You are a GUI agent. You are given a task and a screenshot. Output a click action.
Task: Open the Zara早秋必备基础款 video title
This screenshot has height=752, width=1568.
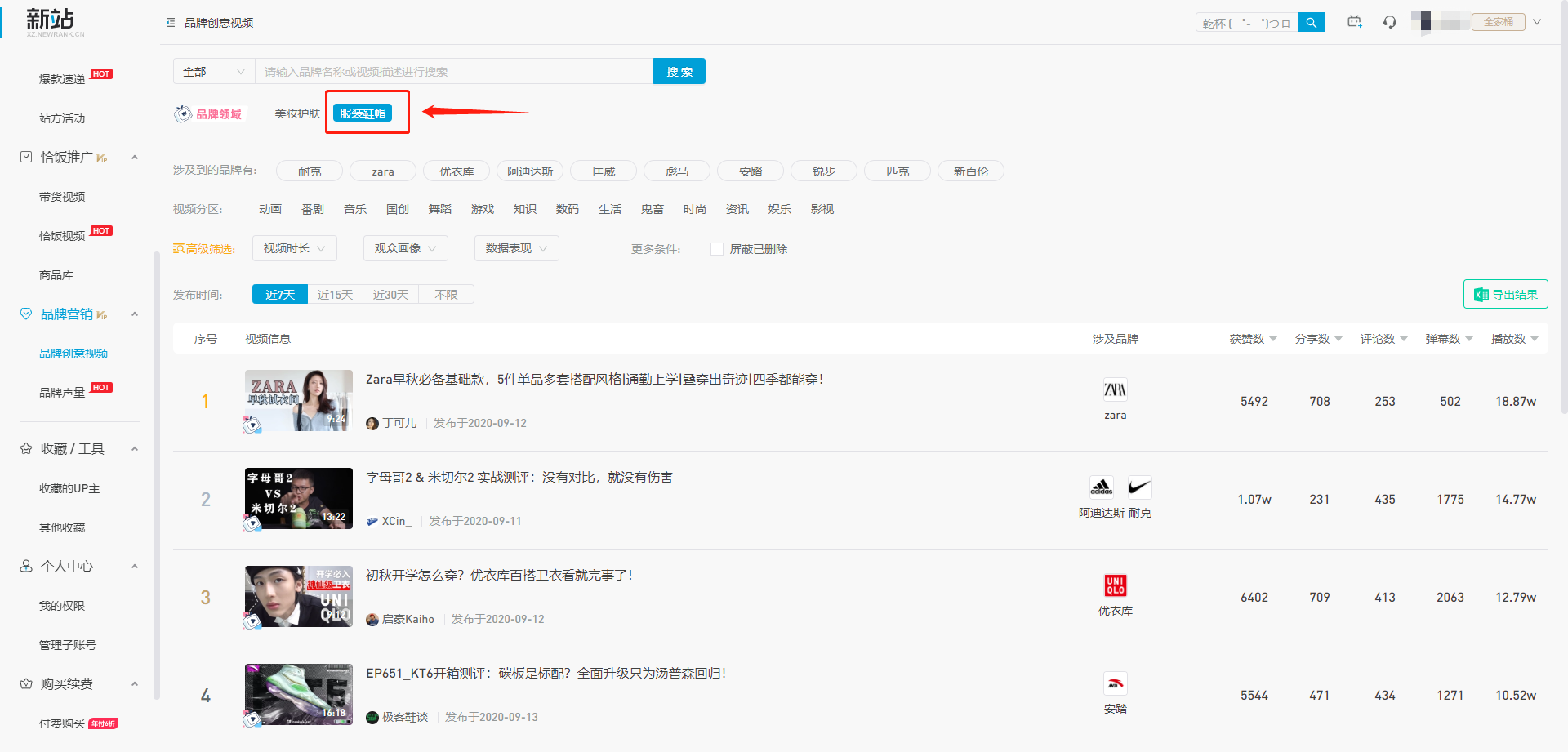(595, 380)
